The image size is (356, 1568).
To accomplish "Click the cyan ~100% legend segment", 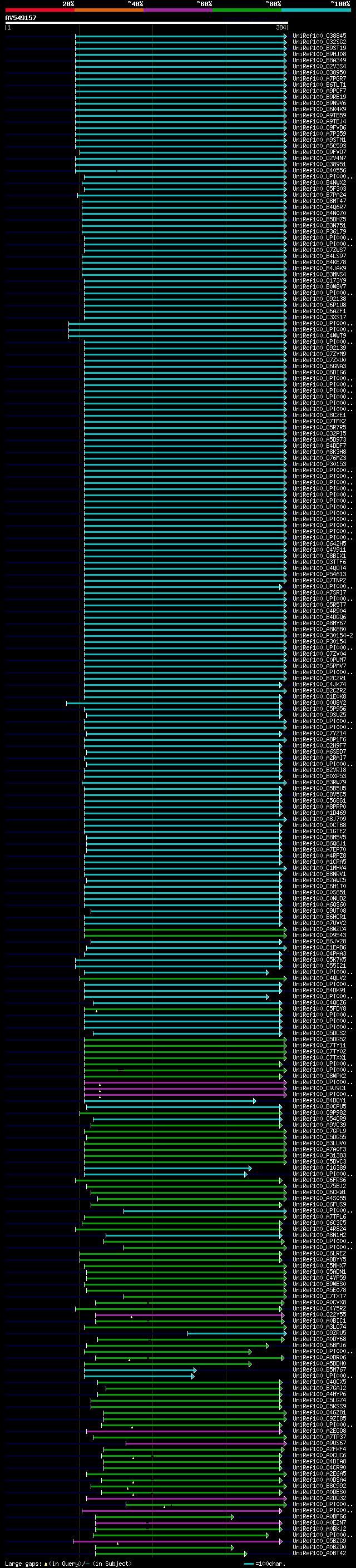I will click(x=316, y=10).
